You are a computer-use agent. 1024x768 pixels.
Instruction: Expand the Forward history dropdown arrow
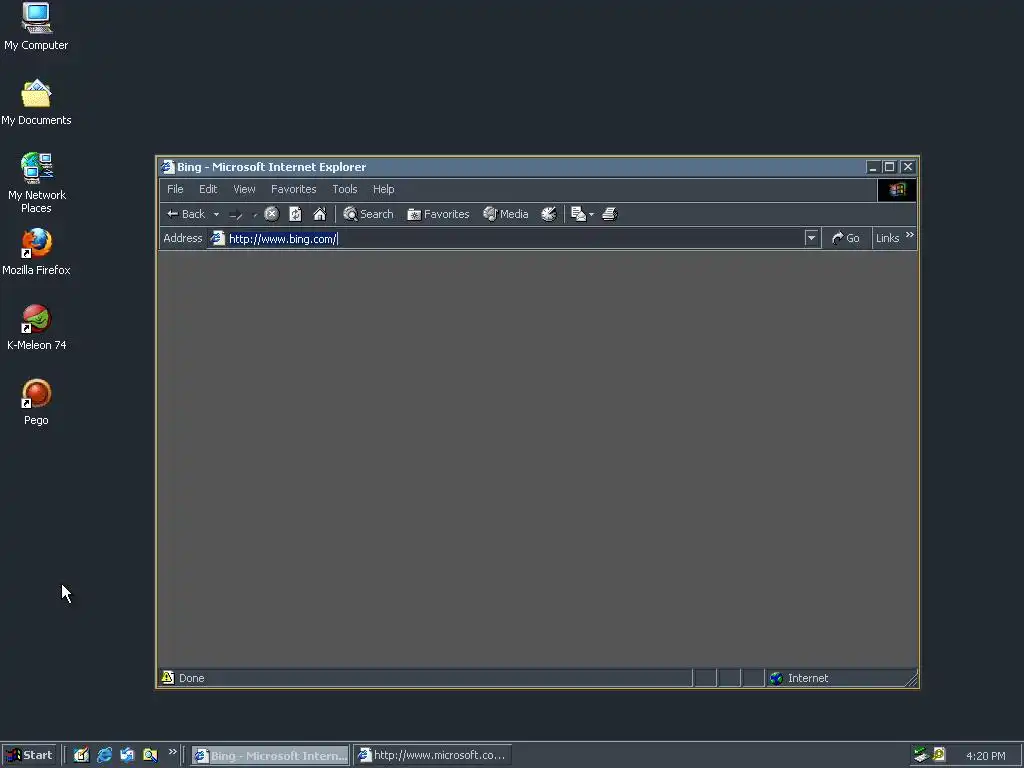[255, 214]
